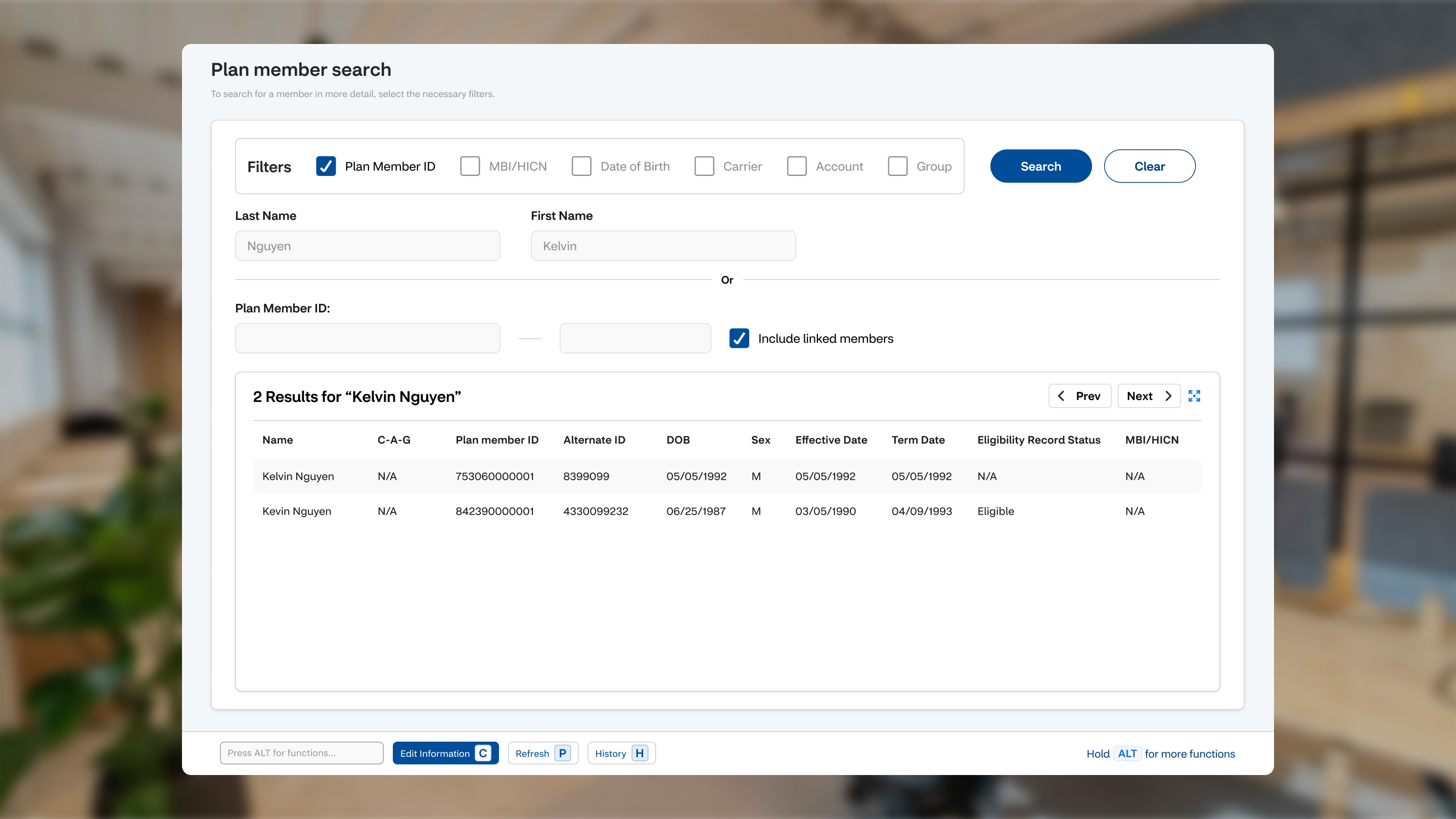Clear the search form
Image resolution: width=1456 pixels, height=819 pixels.
tap(1149, 166)
